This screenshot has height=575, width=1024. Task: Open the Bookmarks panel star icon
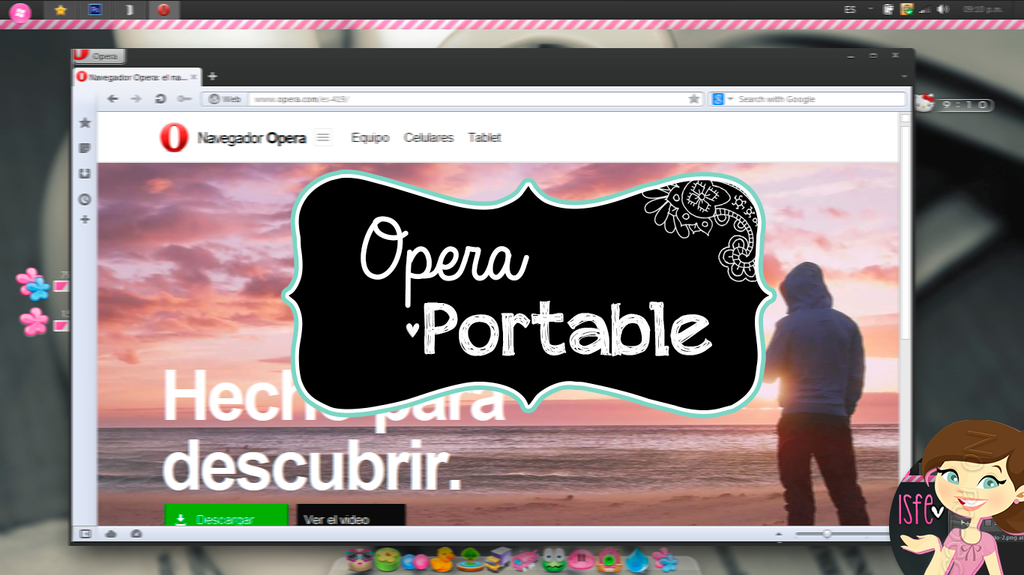tap(85, 123)
